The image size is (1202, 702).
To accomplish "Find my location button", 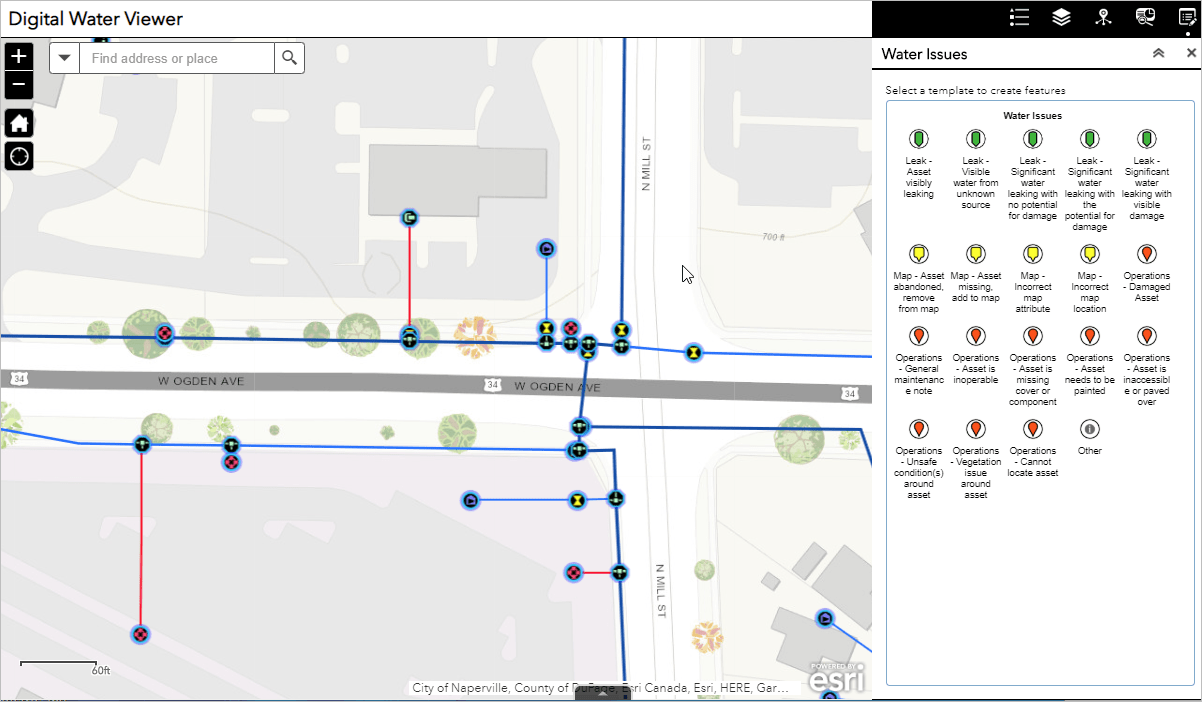I will point(19,156).
